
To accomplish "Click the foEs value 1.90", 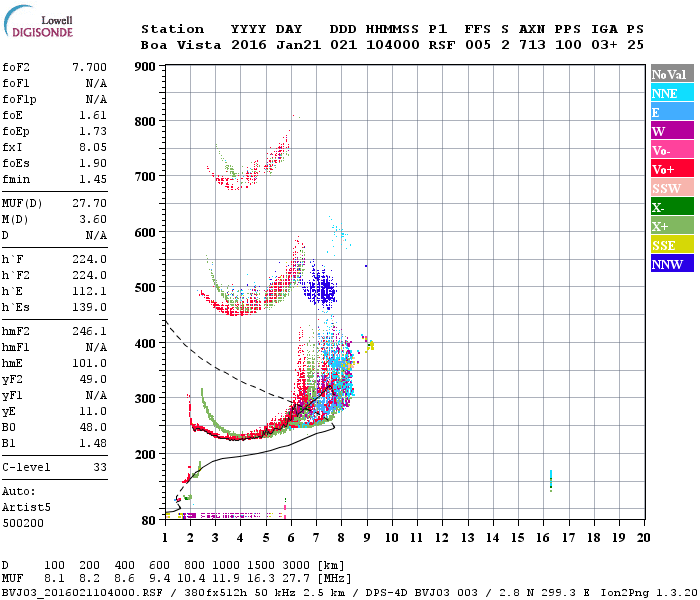I will coord(93,163).
